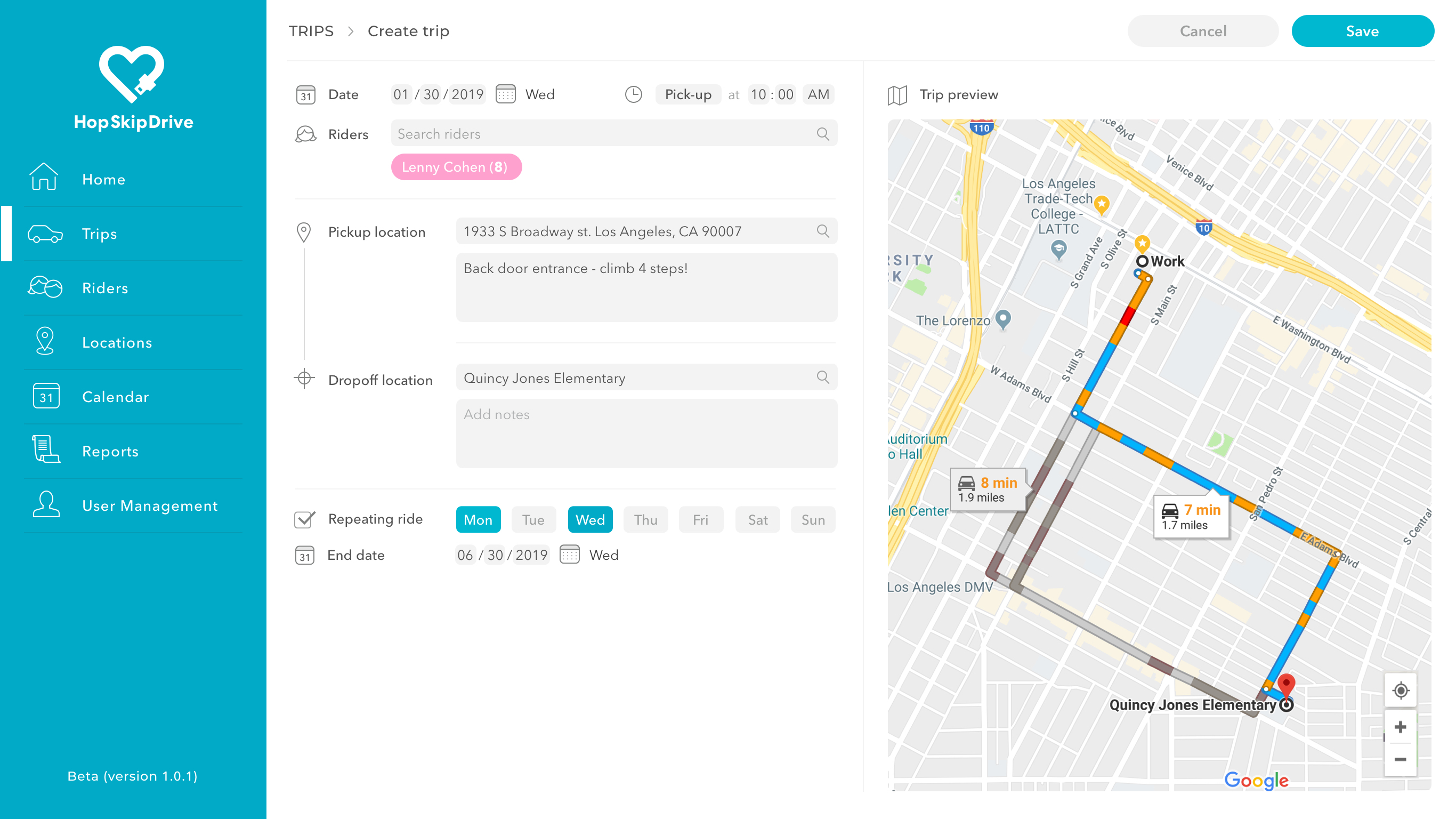Screen dimensions: 1456x819
Task: Change the AM/PM time selector
Action: pos(818,94)
